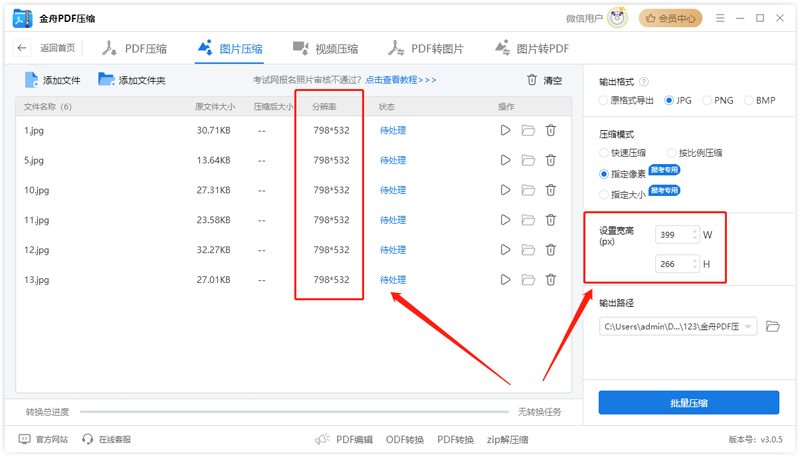Start compressing 13.jpg with play icon
The image size is (800, 457).
[x=505, y=280]
